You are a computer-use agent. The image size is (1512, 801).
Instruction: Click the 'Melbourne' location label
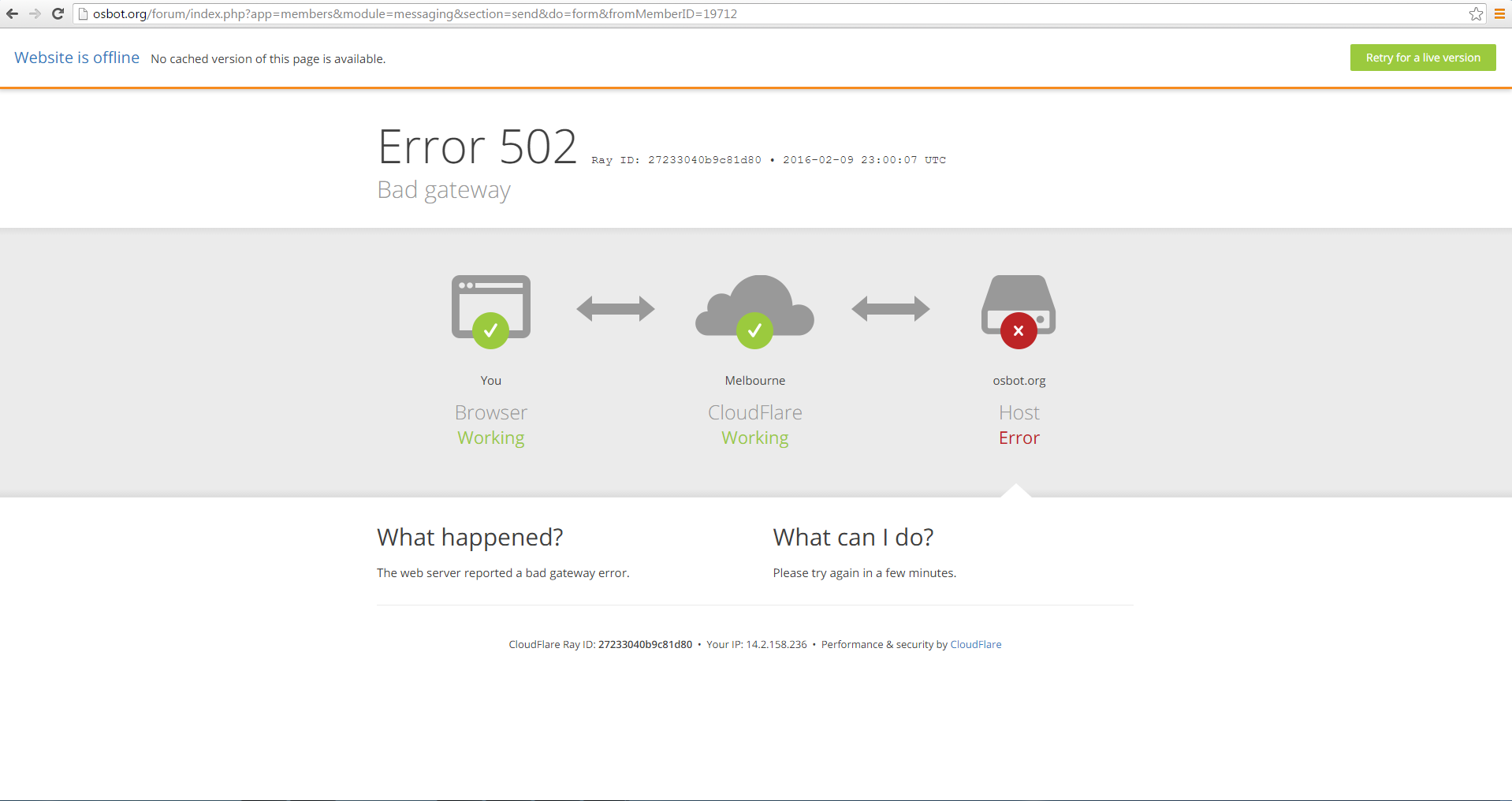(x=755, y=380)
